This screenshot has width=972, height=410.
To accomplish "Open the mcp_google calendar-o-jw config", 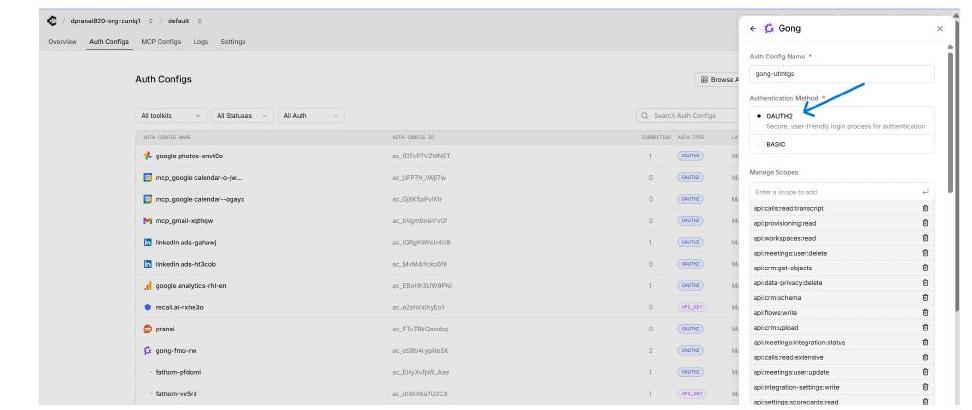I will click(199, 177).
